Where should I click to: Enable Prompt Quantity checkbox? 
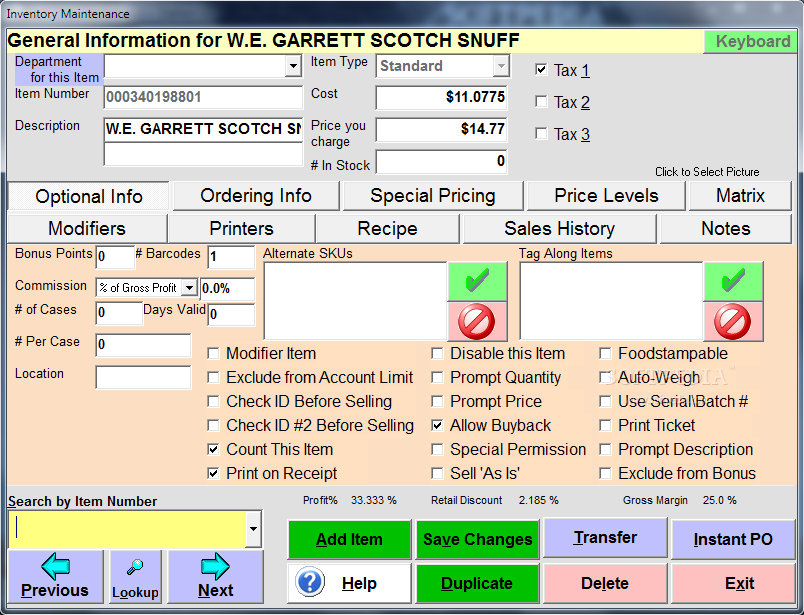tap(437, 378)
